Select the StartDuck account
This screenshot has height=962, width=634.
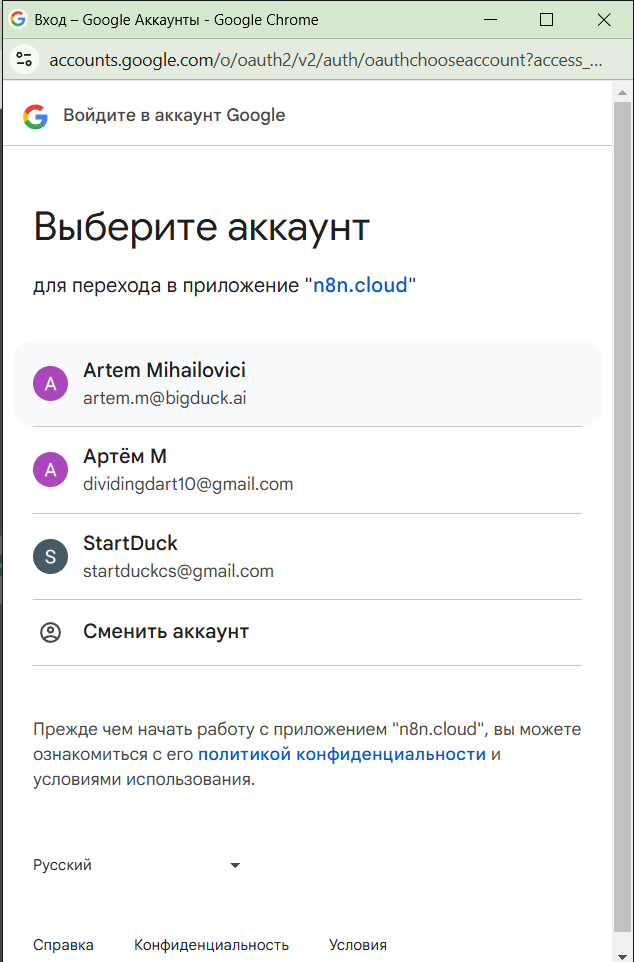pyautogui.click(x=307, y=556)
